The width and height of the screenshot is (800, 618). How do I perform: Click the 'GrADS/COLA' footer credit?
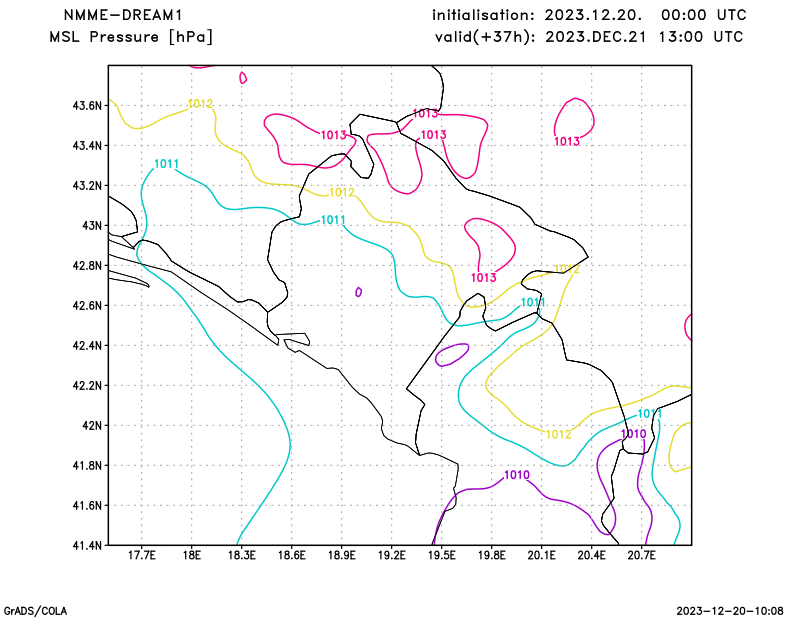tap(35, 611)
